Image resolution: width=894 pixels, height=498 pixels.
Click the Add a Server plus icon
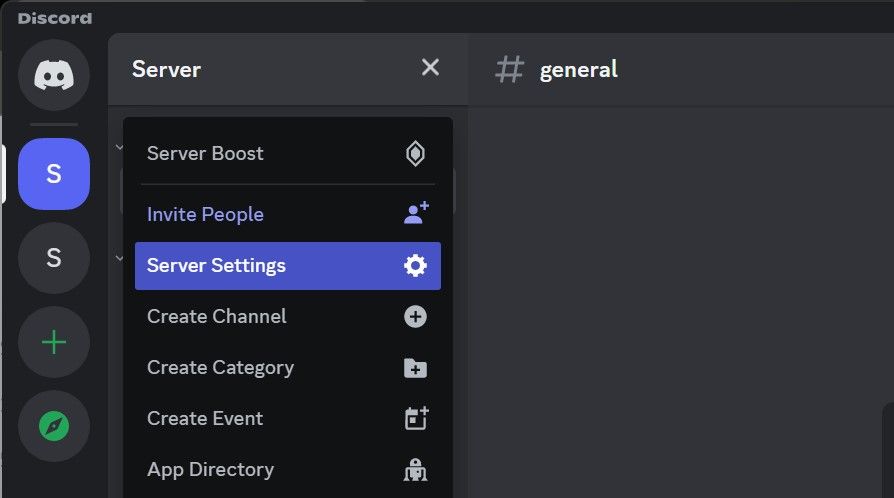click(53, 343)
